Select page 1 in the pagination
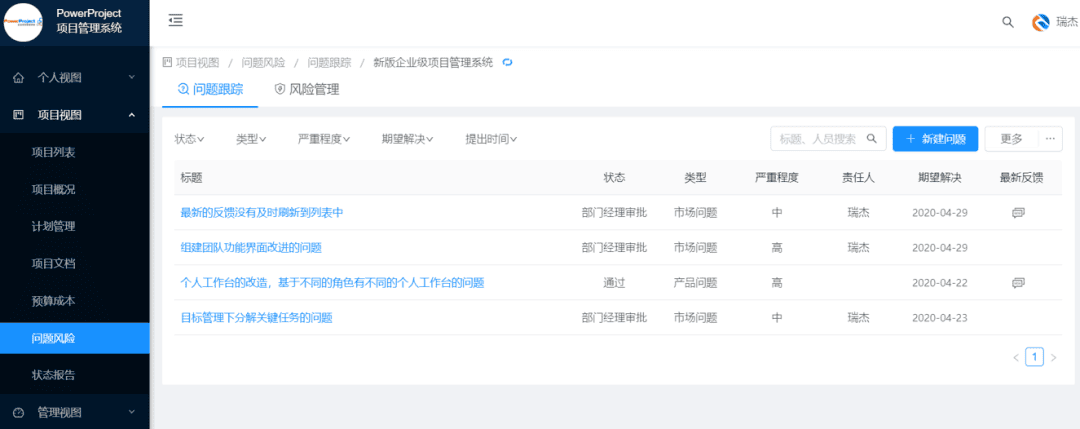The height and width of the screenshot is (429, 1080). (x=1035, y=357)
